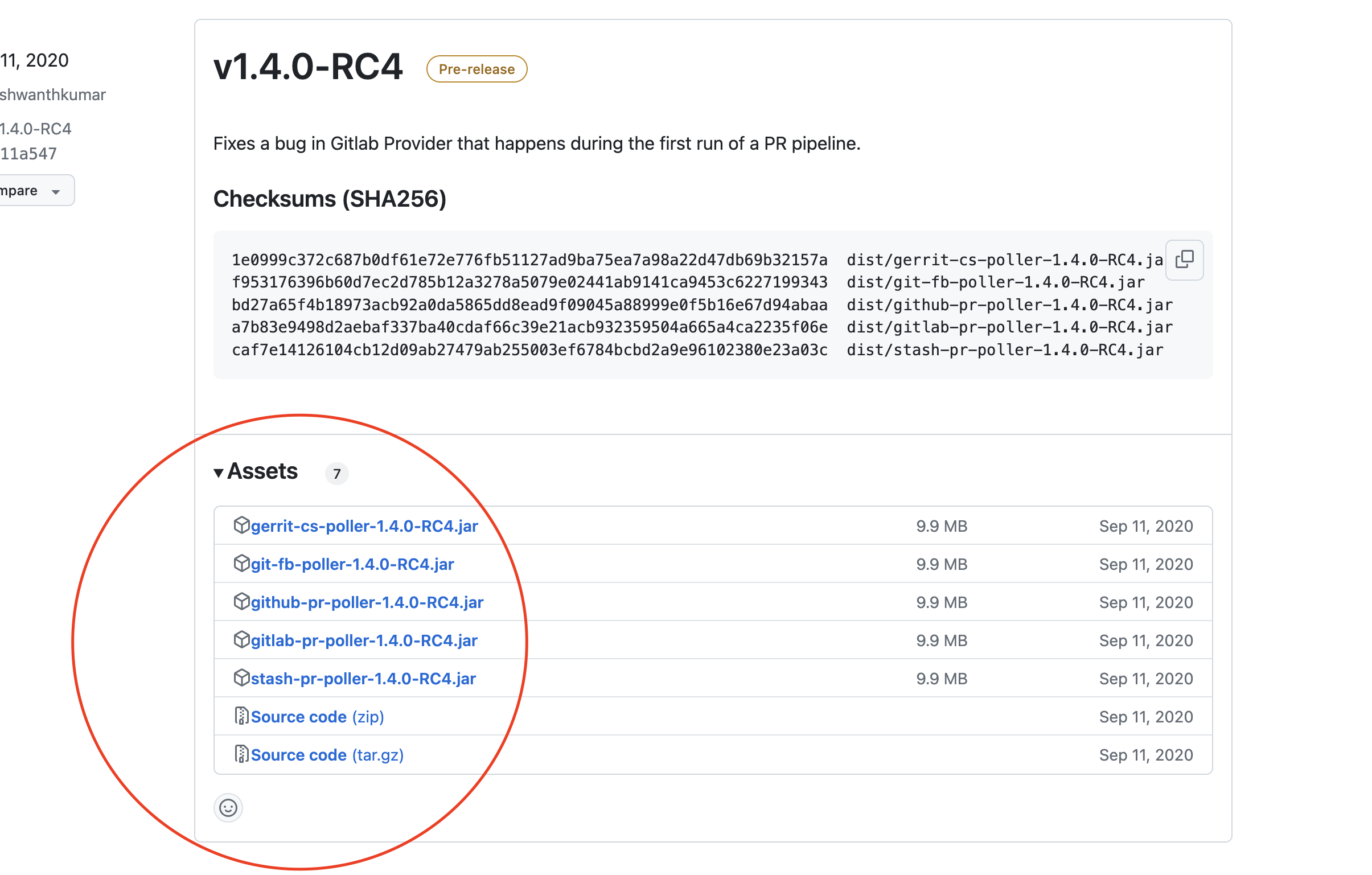Download github-pr-poller-1.4.0-RC4.jar
The height and width of the screenshot is (875, 1372).
pyautogui.click(x=367, y=603)
